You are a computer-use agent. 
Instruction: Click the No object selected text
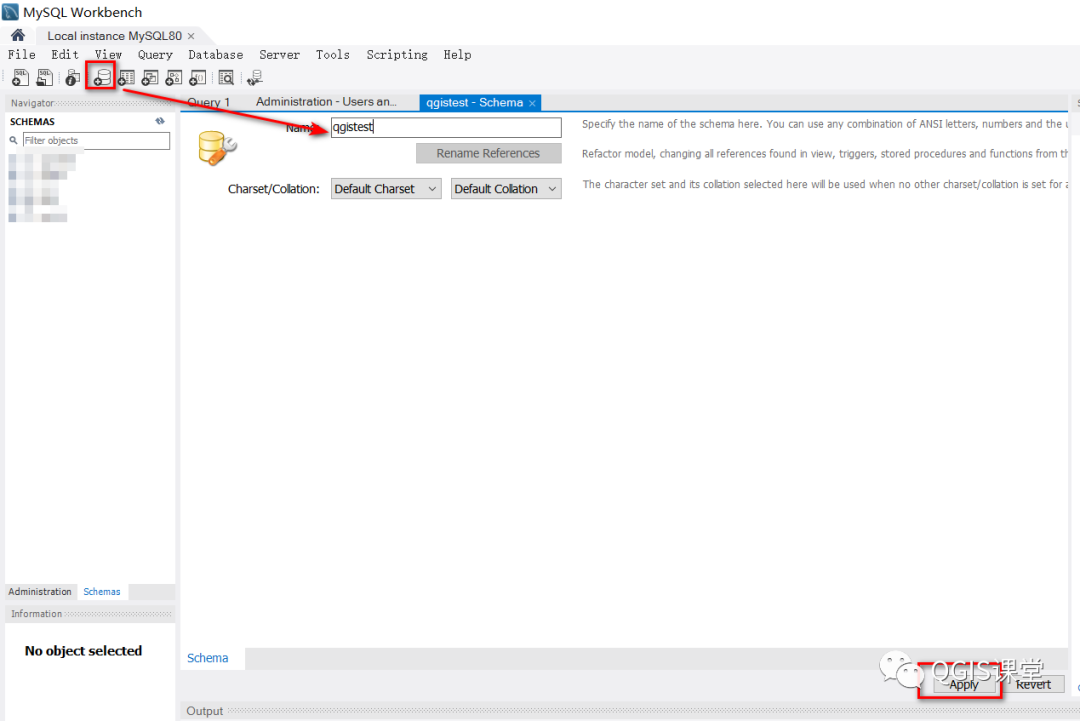[83, 651]
